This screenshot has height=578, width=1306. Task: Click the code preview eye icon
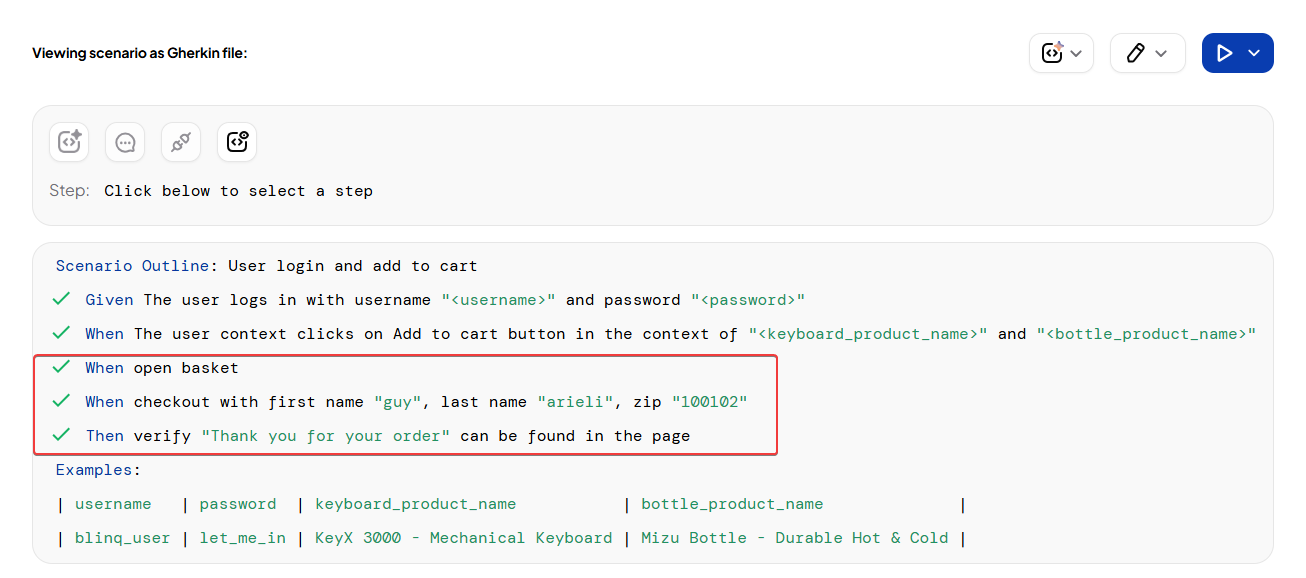pos(237,142)
